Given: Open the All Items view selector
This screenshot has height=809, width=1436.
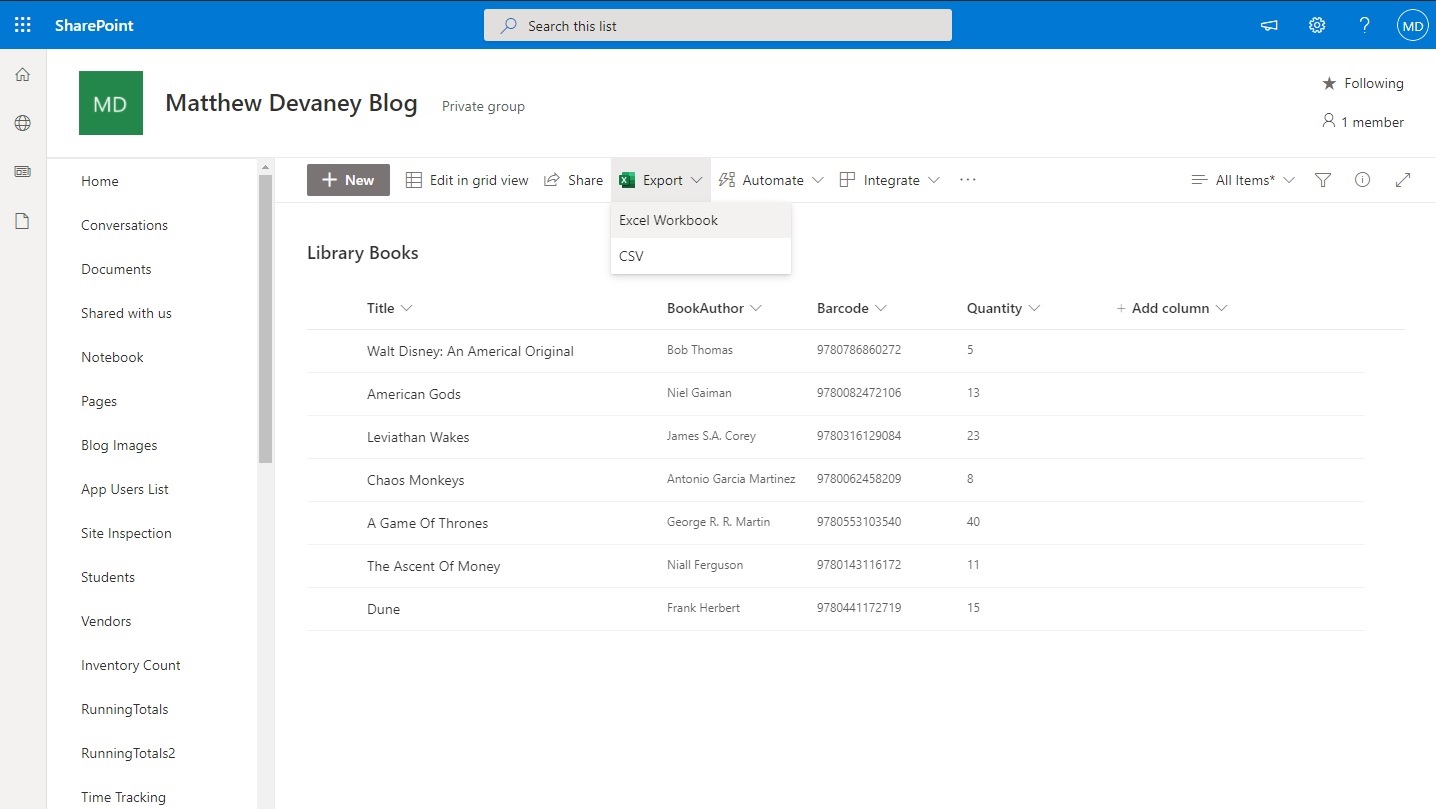Looking at the screenshot, I should coord(1242,180).
